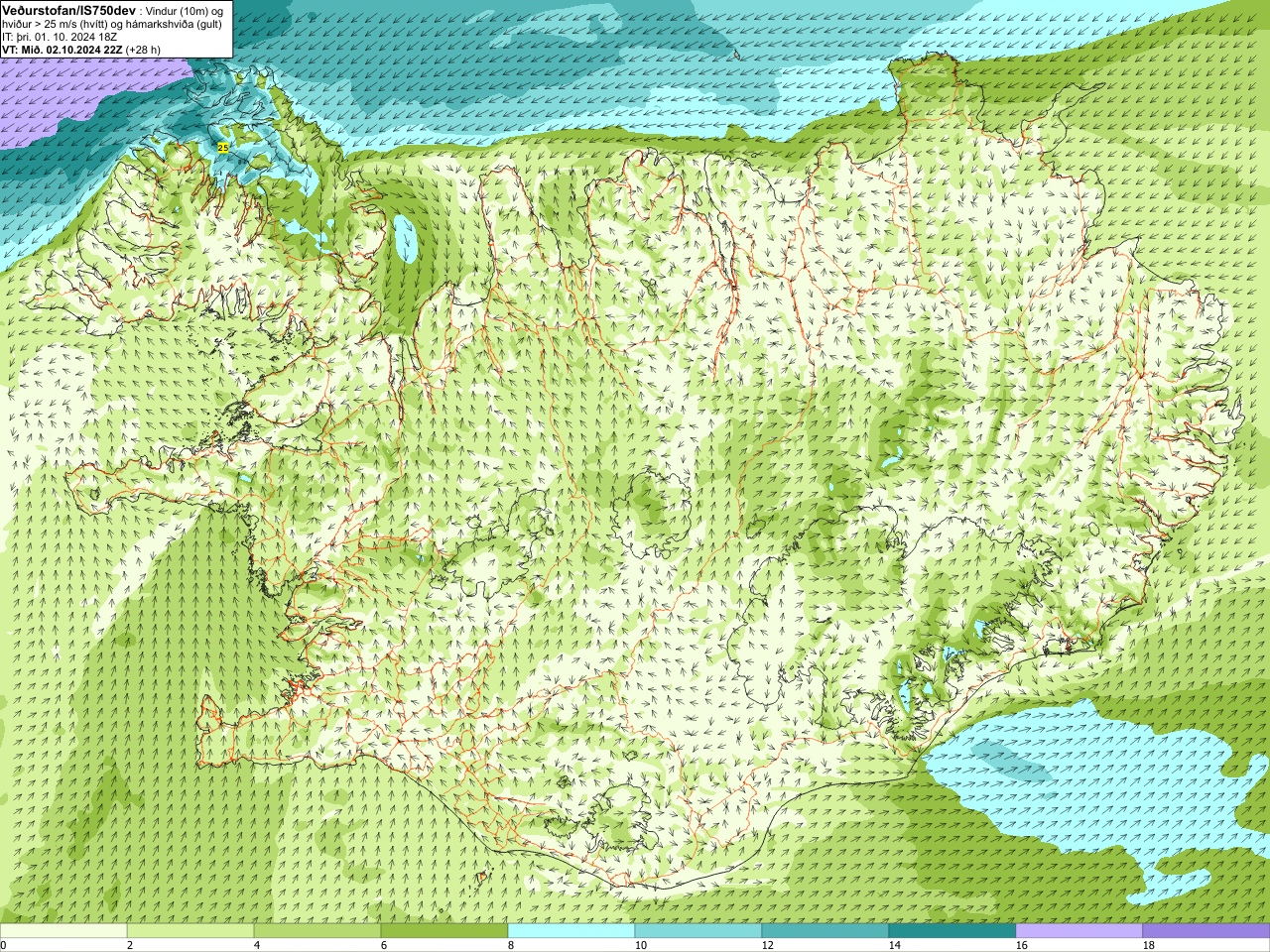Click the legend label '8'
Screen dimensions: 1270x952
click(x=511, y=945)
